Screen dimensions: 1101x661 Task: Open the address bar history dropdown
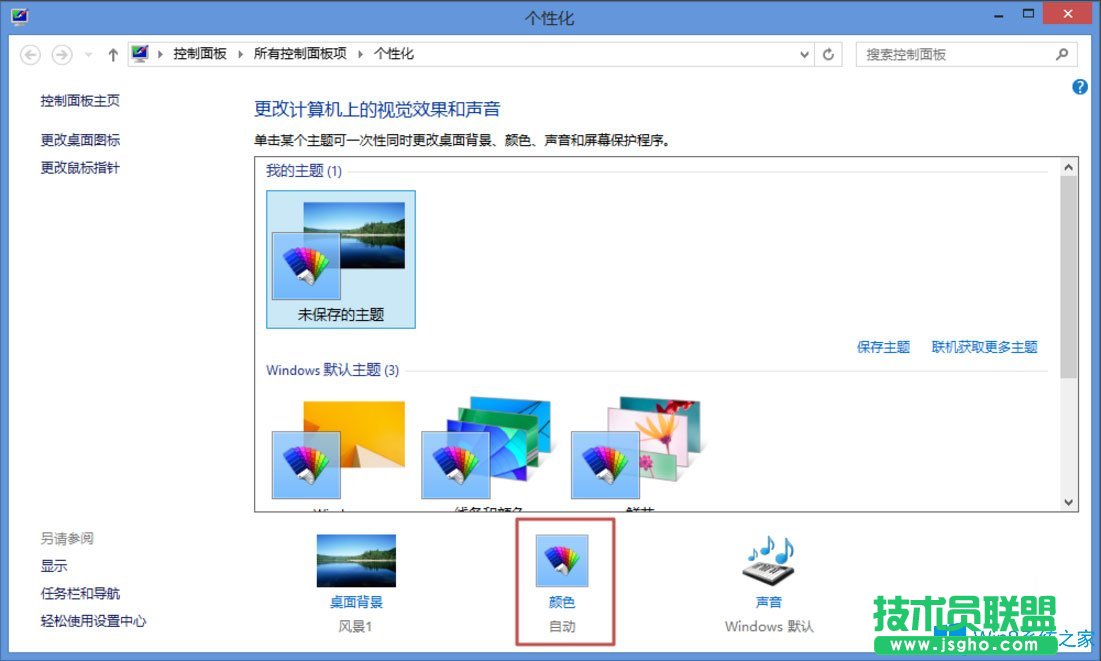(804, 54)
